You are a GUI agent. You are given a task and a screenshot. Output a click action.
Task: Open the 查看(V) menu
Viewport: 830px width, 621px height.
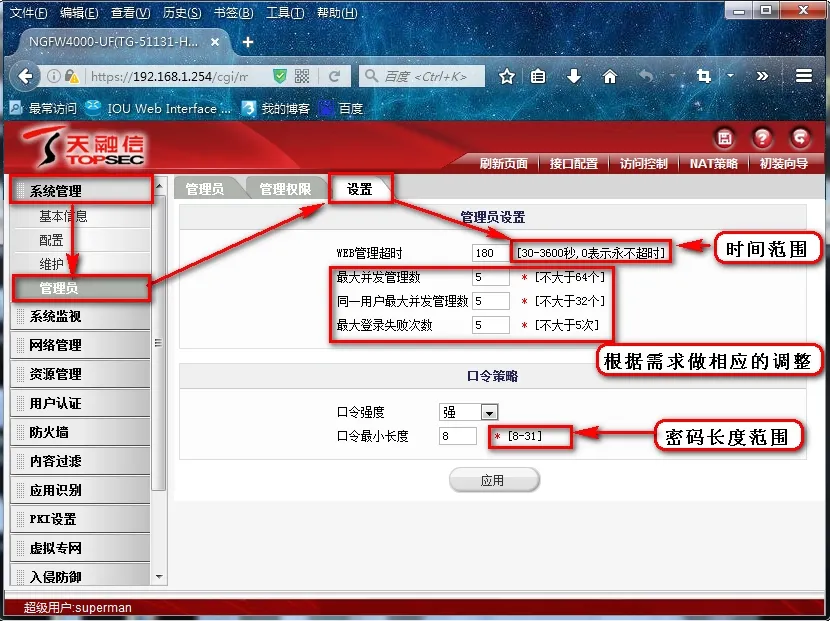[130, 13]
